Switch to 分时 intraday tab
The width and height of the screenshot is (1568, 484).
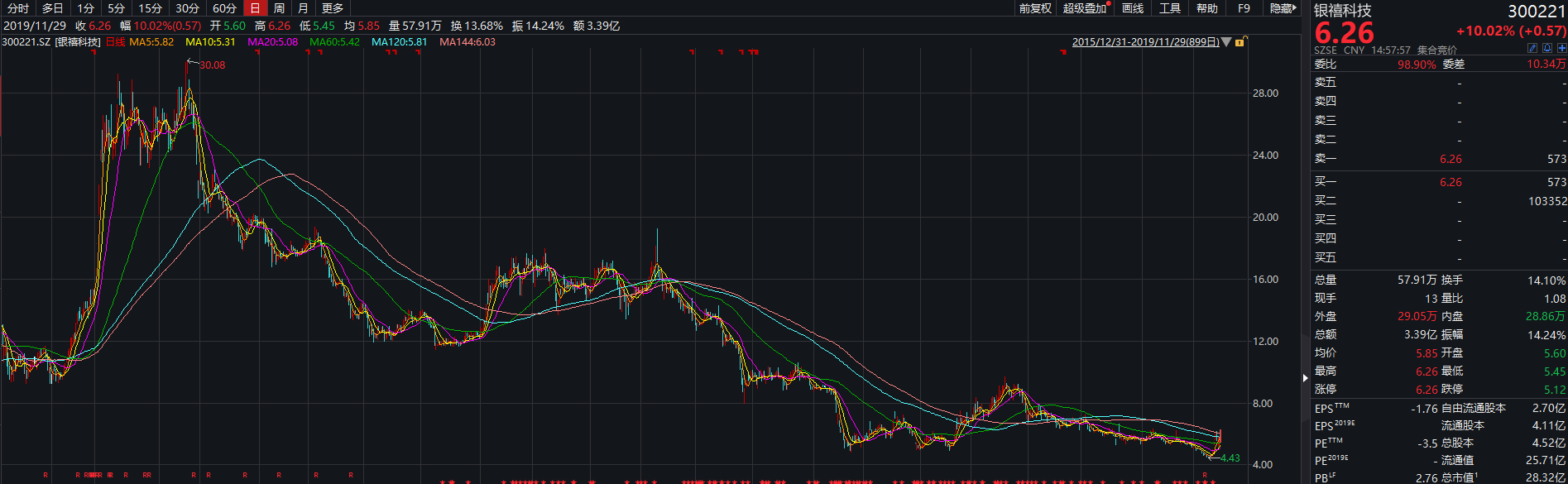[17, 7]
